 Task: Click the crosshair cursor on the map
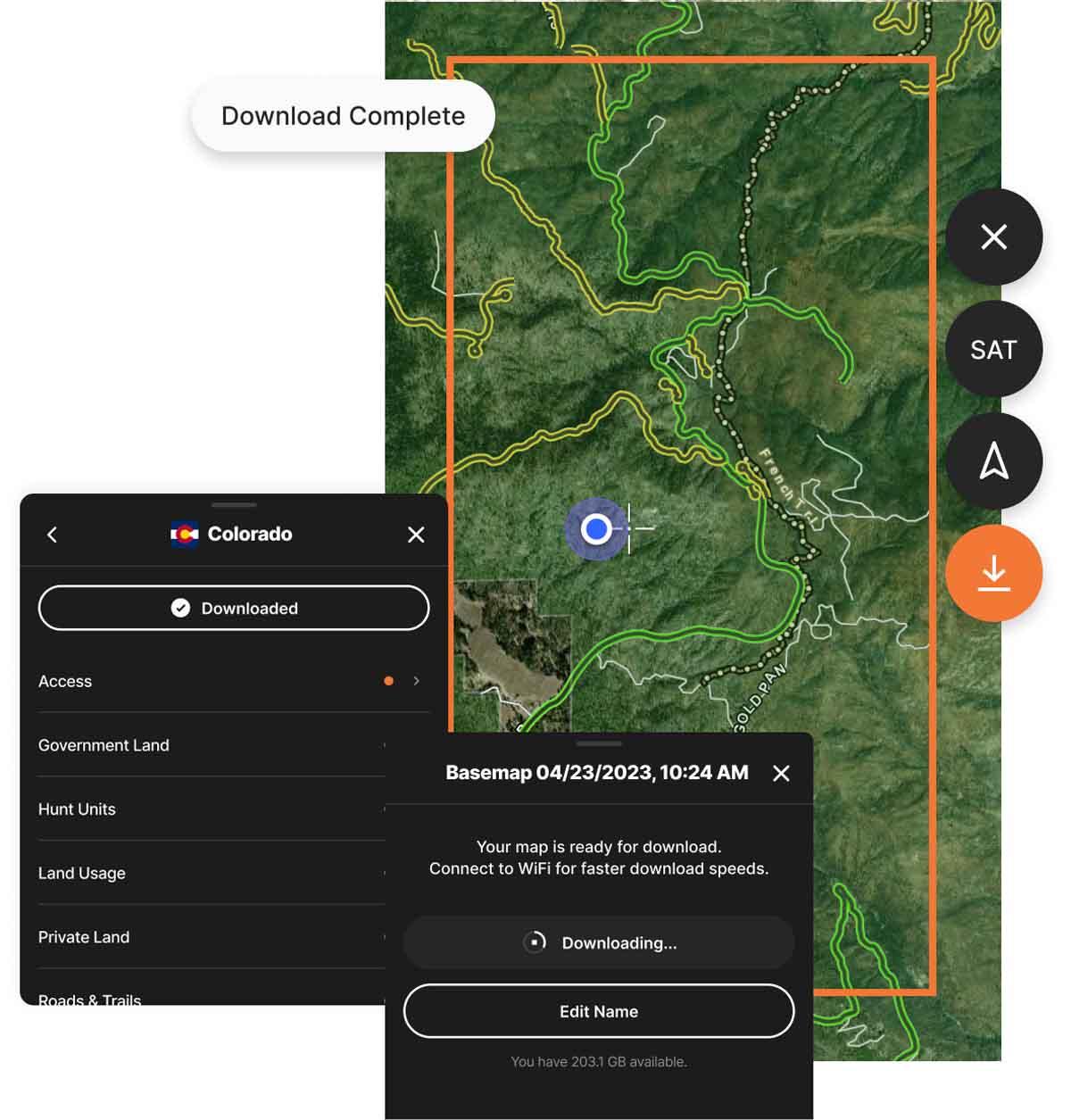(x=631, y=528)
